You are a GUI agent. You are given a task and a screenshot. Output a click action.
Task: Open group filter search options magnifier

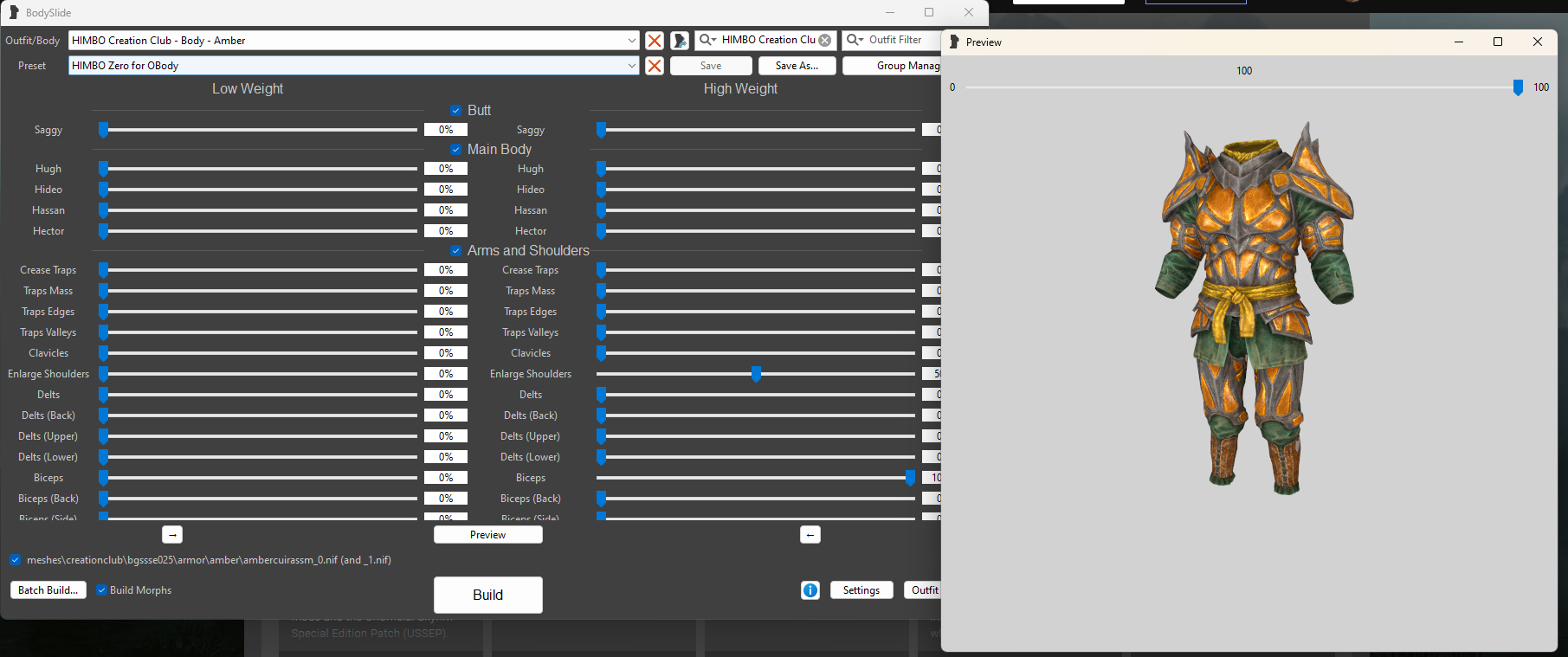708,40
